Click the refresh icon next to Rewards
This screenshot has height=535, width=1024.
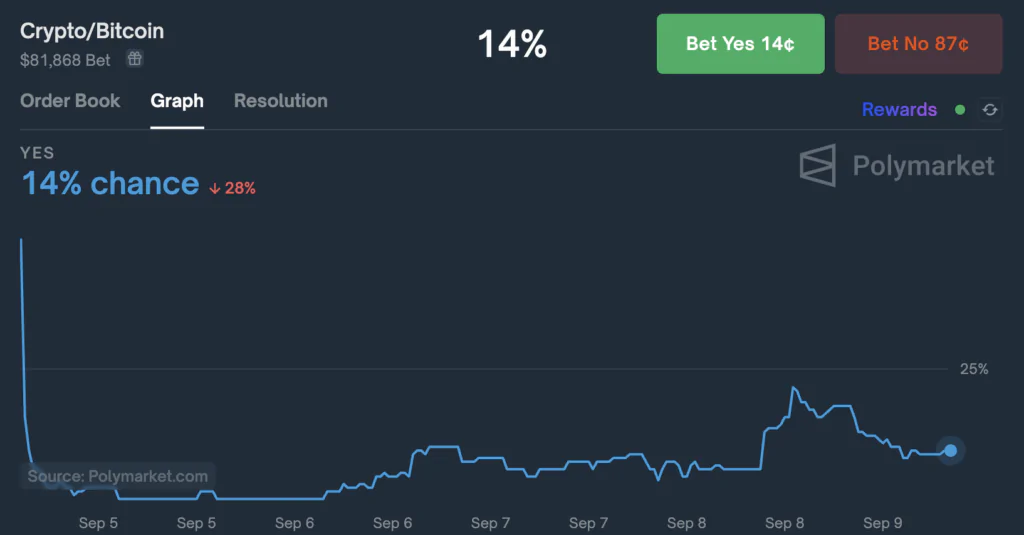(x=990, y=110)
